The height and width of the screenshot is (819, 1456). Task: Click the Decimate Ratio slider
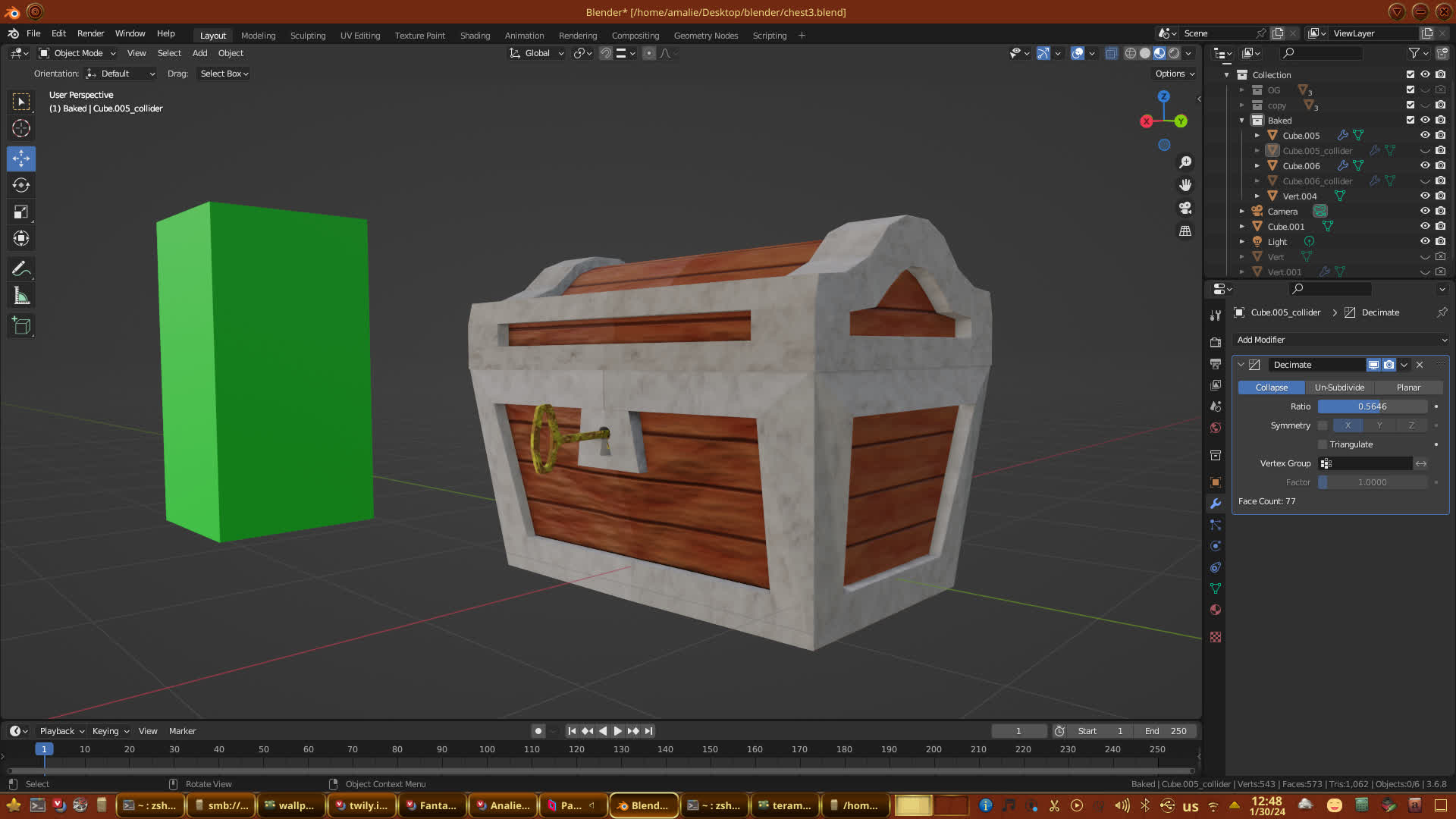pyautogui.click(x=1372, y=406)
